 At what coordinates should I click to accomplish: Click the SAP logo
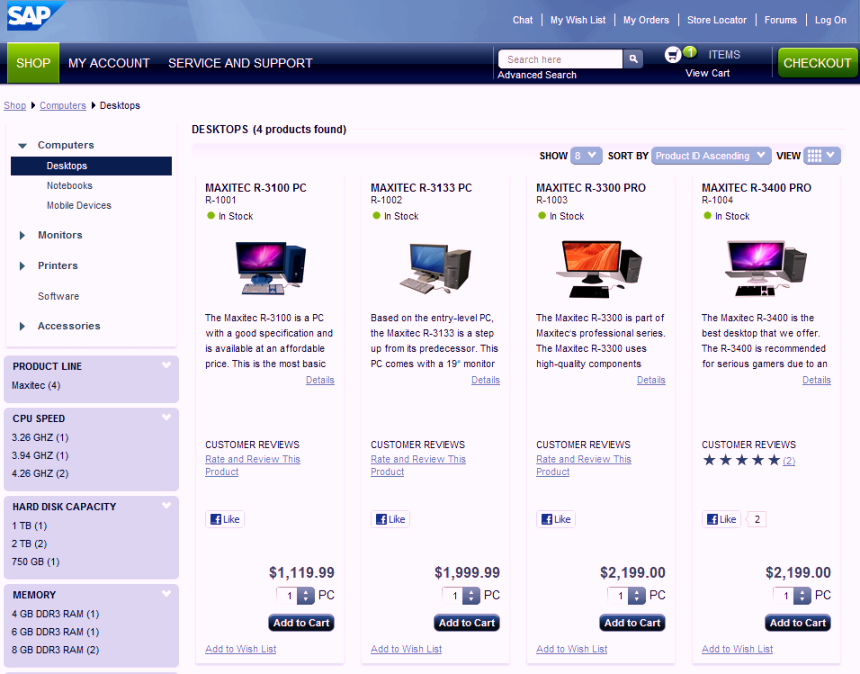[34, 16]
